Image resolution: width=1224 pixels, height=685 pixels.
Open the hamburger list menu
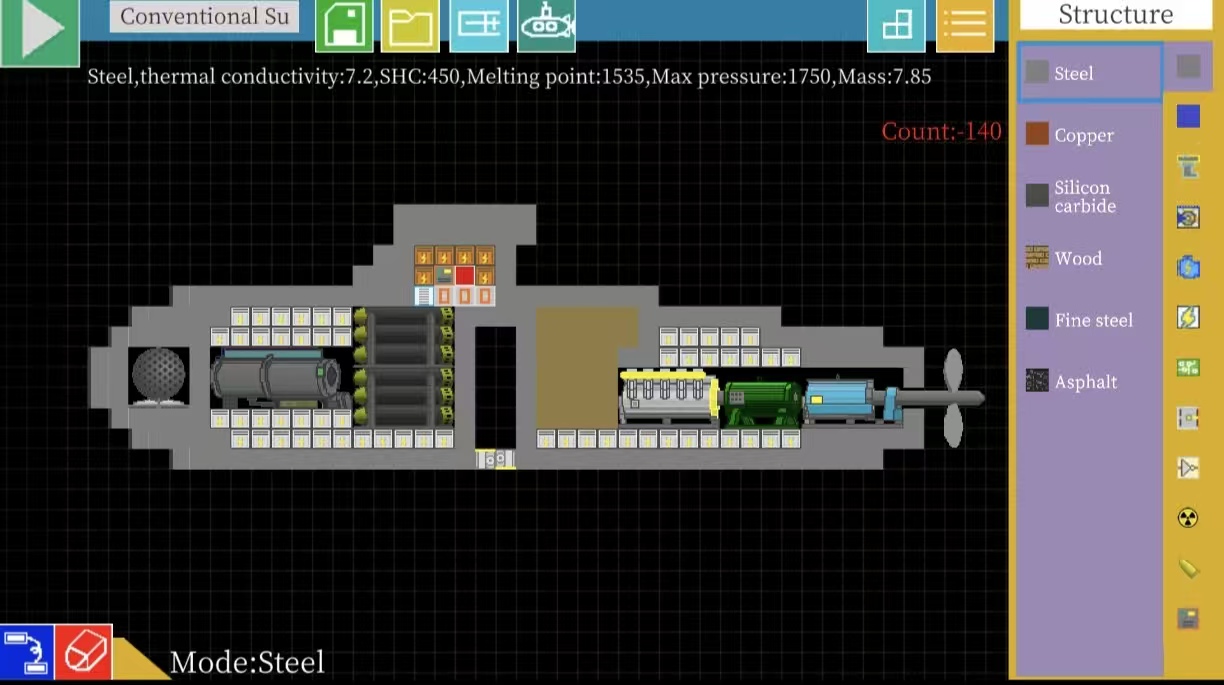(x=964, y=25)
